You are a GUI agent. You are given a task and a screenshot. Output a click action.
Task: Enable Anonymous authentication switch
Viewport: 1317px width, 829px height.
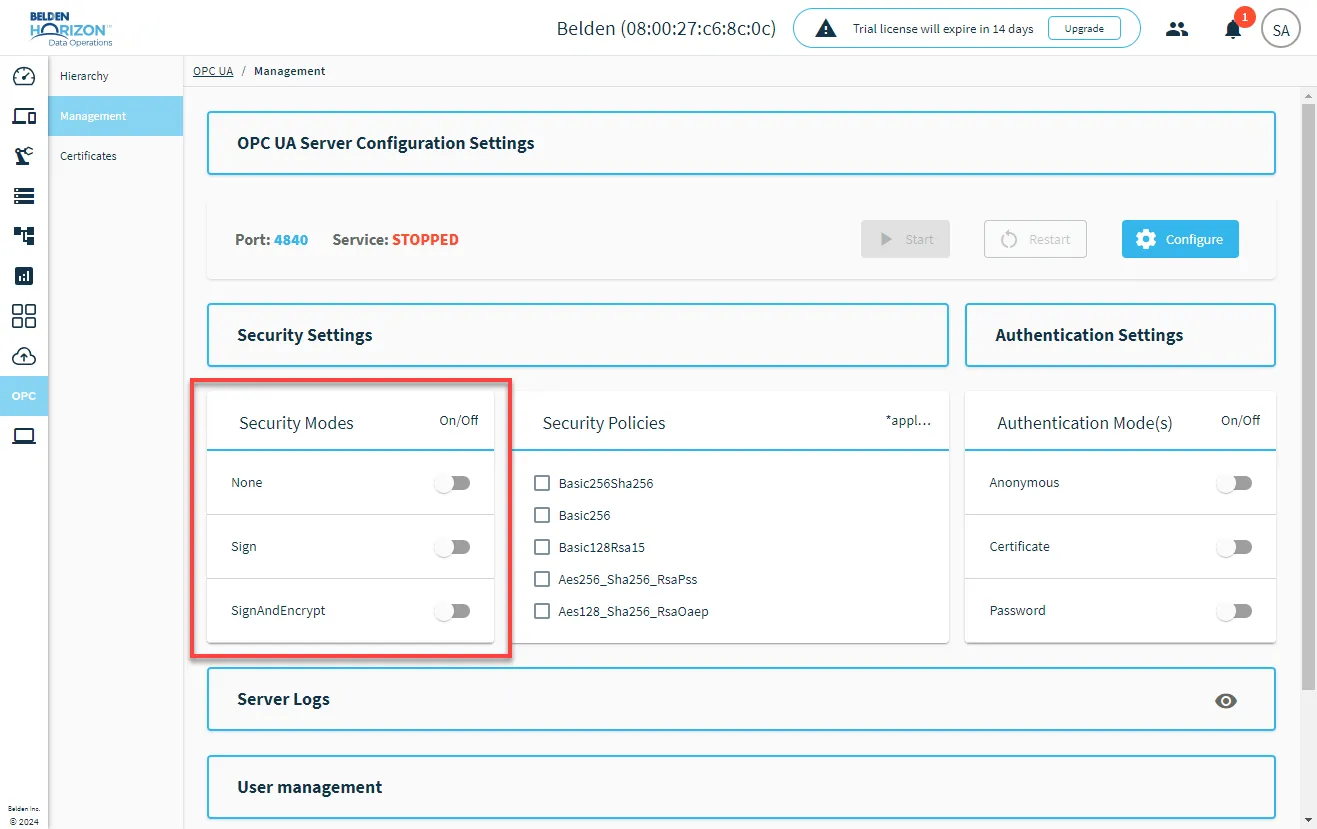1234,483
